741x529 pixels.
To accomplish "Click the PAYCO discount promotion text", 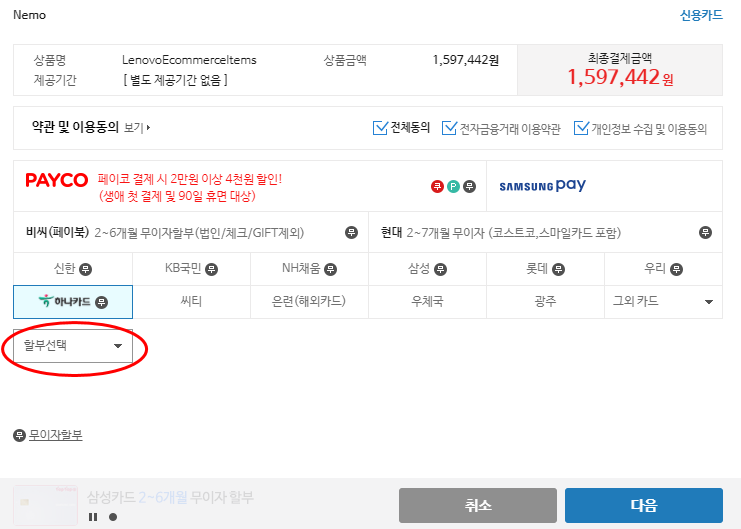I will click(x=190, y=187).
